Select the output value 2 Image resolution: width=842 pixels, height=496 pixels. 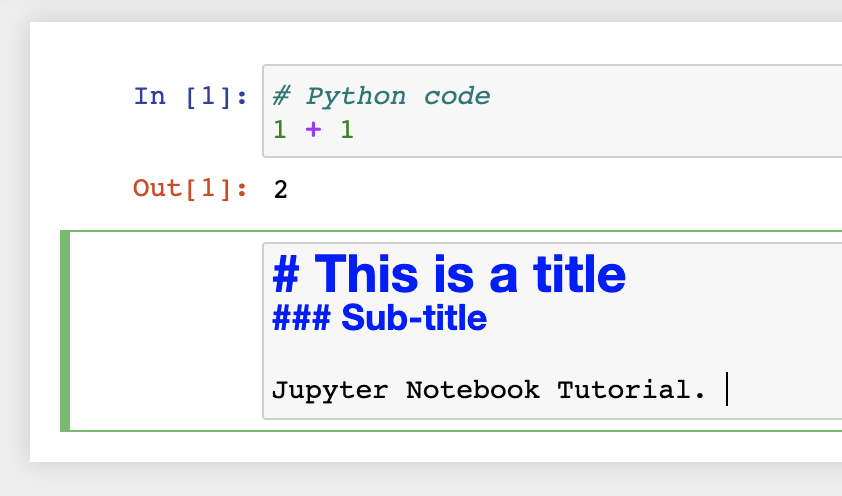pyautogui.click(x=280, y=189)
